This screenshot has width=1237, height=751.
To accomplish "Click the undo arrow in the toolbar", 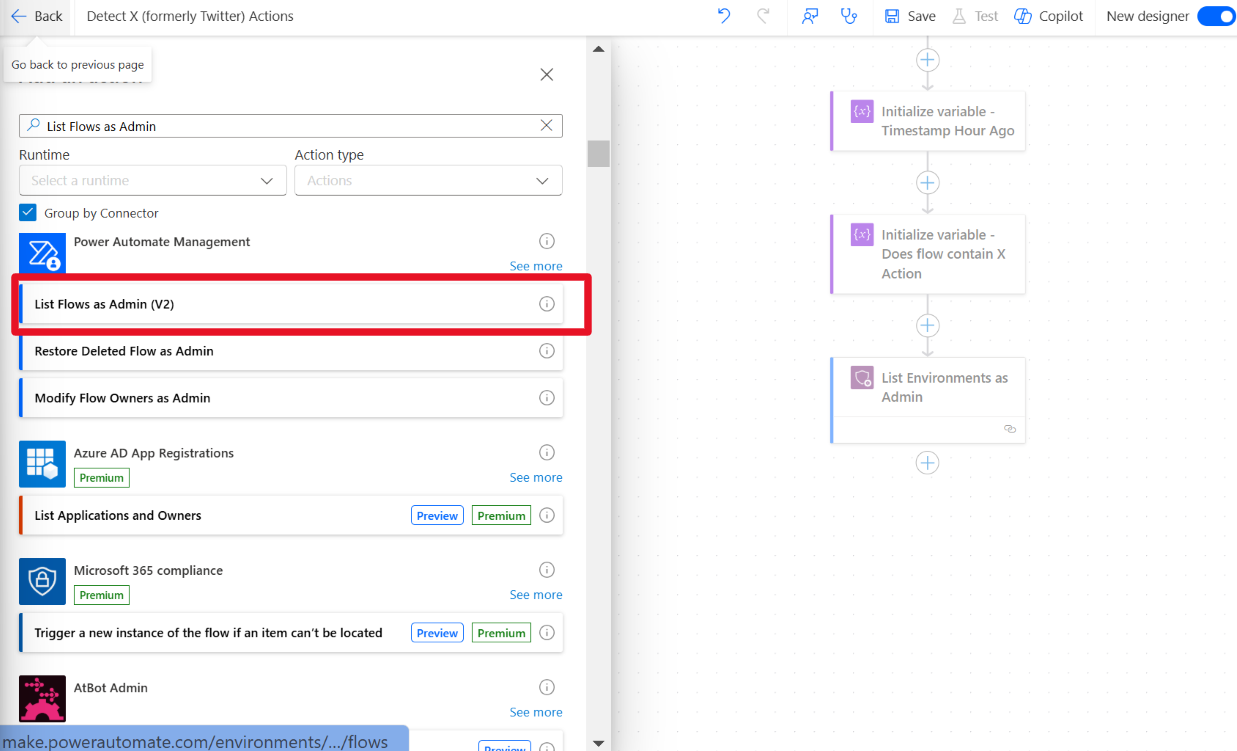I will click(723, 16).
